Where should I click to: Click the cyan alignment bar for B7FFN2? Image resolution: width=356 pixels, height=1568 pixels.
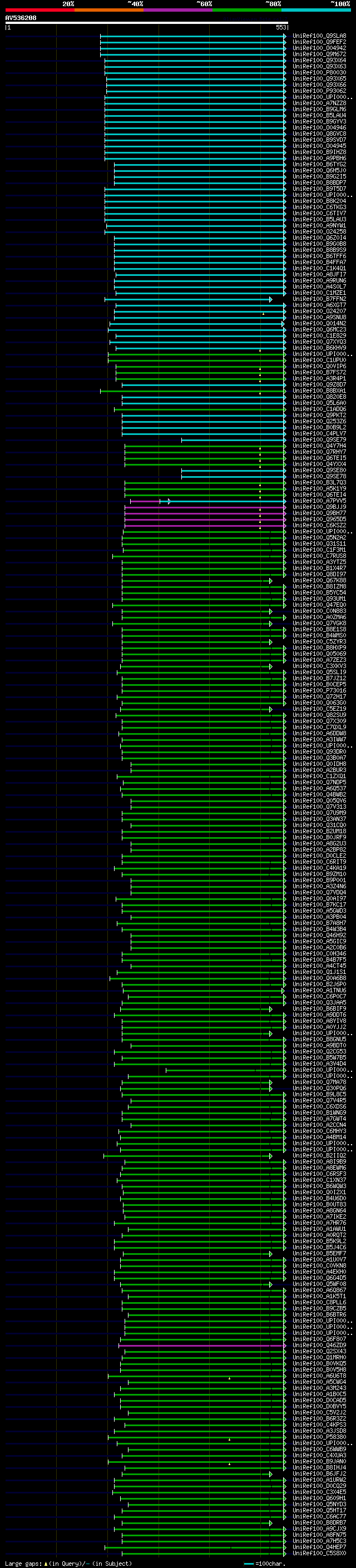point(188,299)
